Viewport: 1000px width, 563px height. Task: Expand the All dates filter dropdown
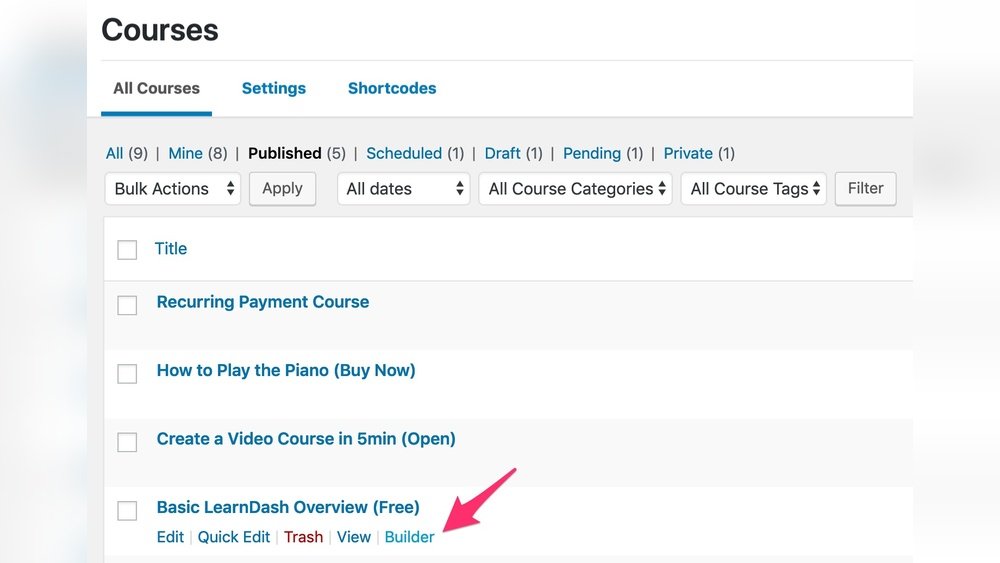[404, 189]
